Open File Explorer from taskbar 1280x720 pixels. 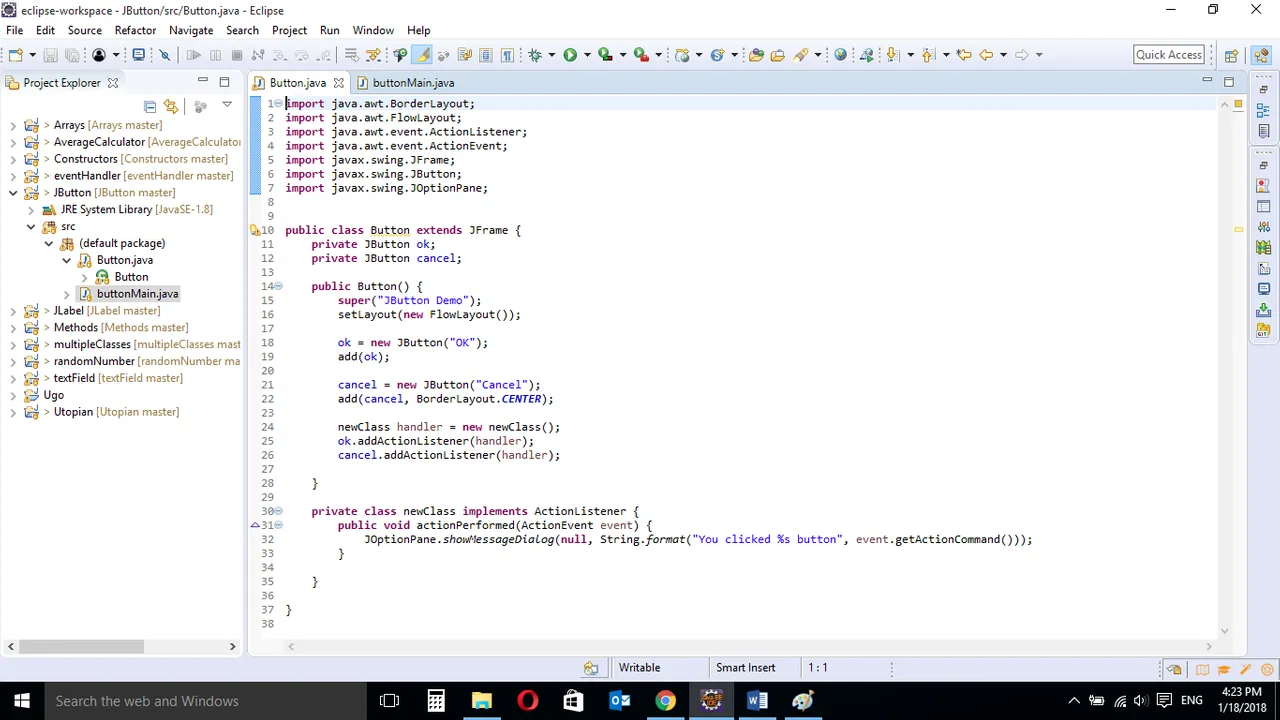coord(481,701)
